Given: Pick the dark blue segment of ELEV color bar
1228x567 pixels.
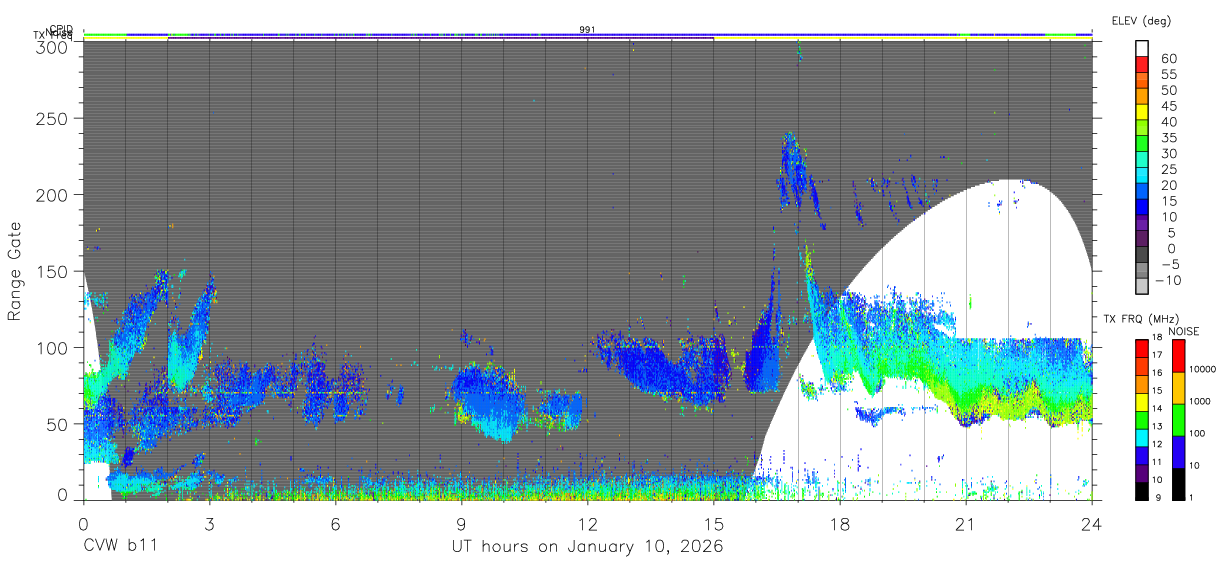Looking at the screenshot, I should pos(1142,208).
